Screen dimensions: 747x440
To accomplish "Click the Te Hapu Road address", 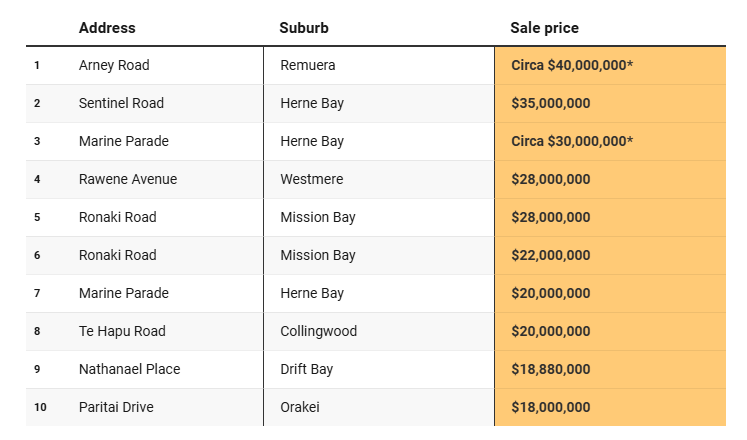I will click(122, 331).
